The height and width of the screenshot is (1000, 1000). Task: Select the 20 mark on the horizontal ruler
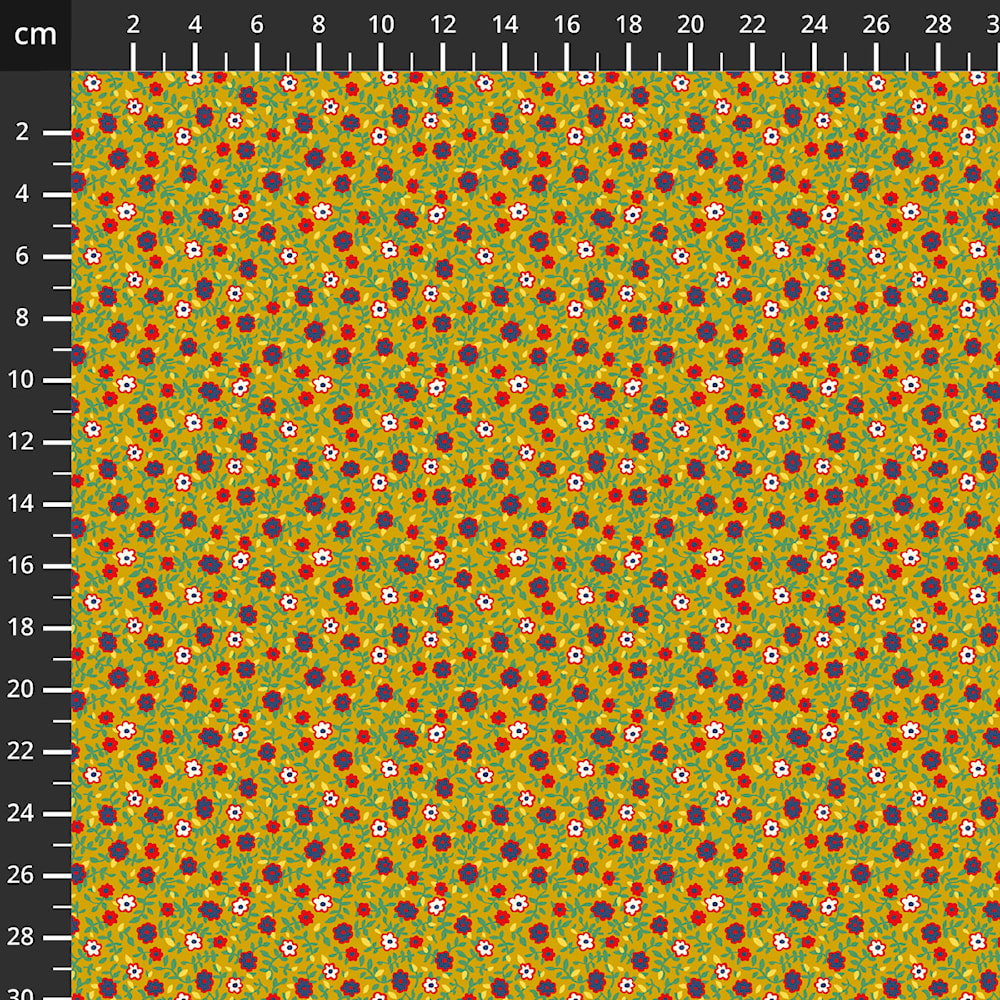[x=691, y=26]
